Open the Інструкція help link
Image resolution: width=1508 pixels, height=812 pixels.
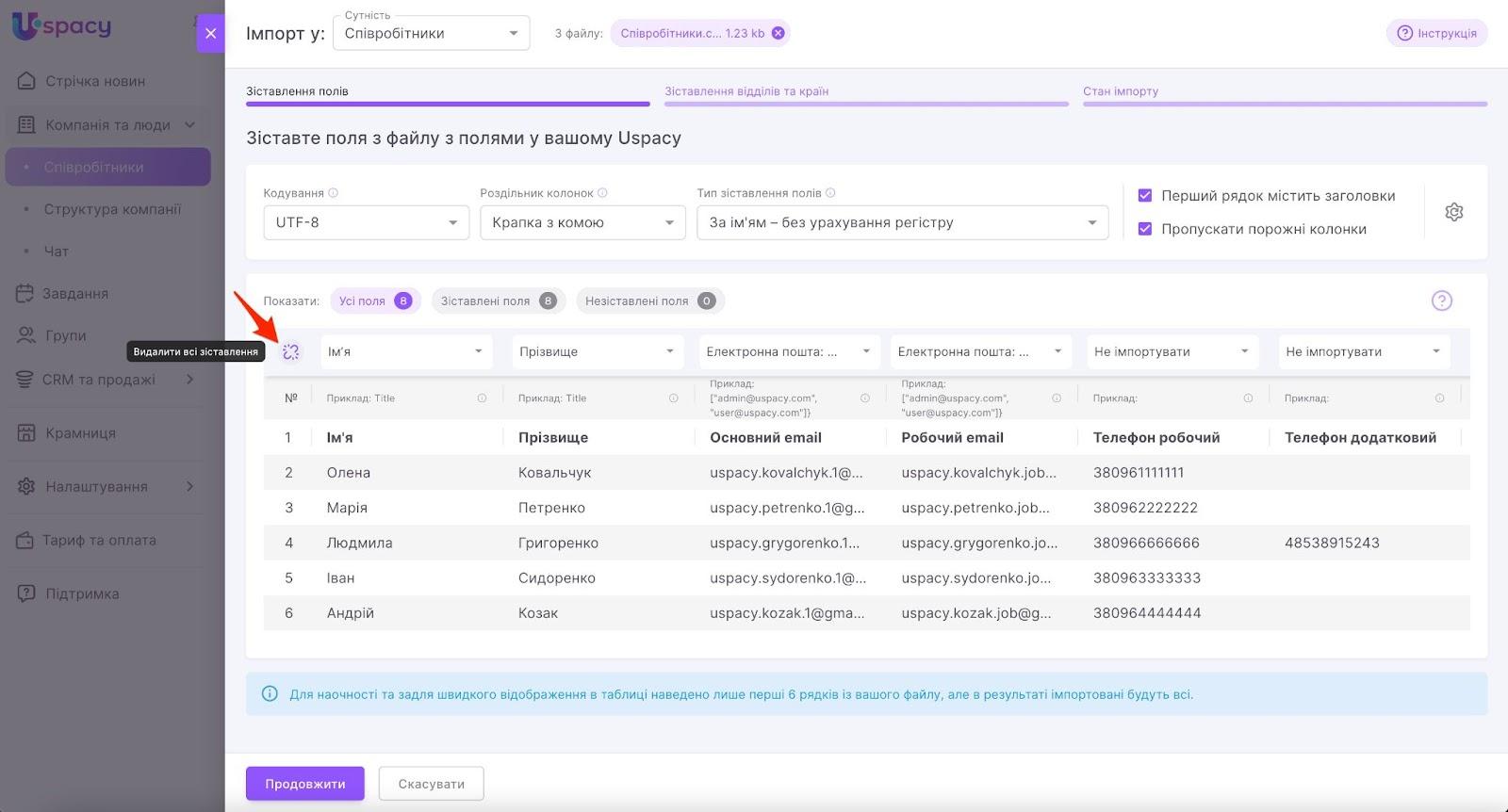[1436, 33]
